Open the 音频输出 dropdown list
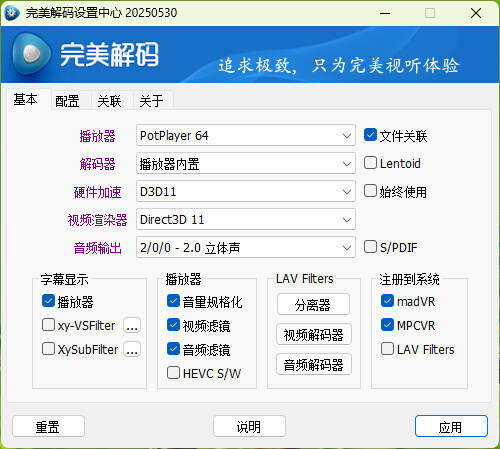Screen dimensions: 500x449 [246, 247]
